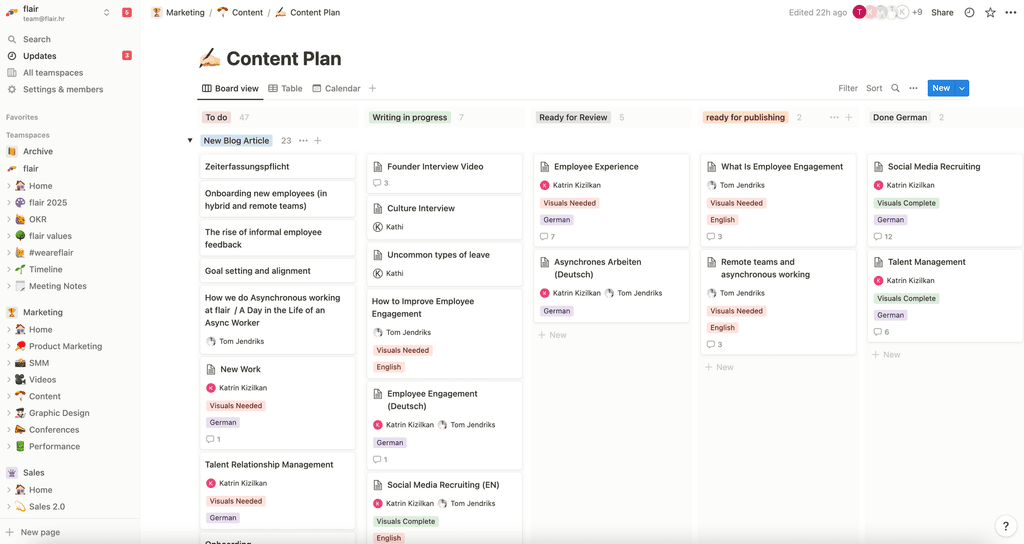Screen dimensions: 1024x544
Task: Click the Sort button
Action: (x=874, y=88)
